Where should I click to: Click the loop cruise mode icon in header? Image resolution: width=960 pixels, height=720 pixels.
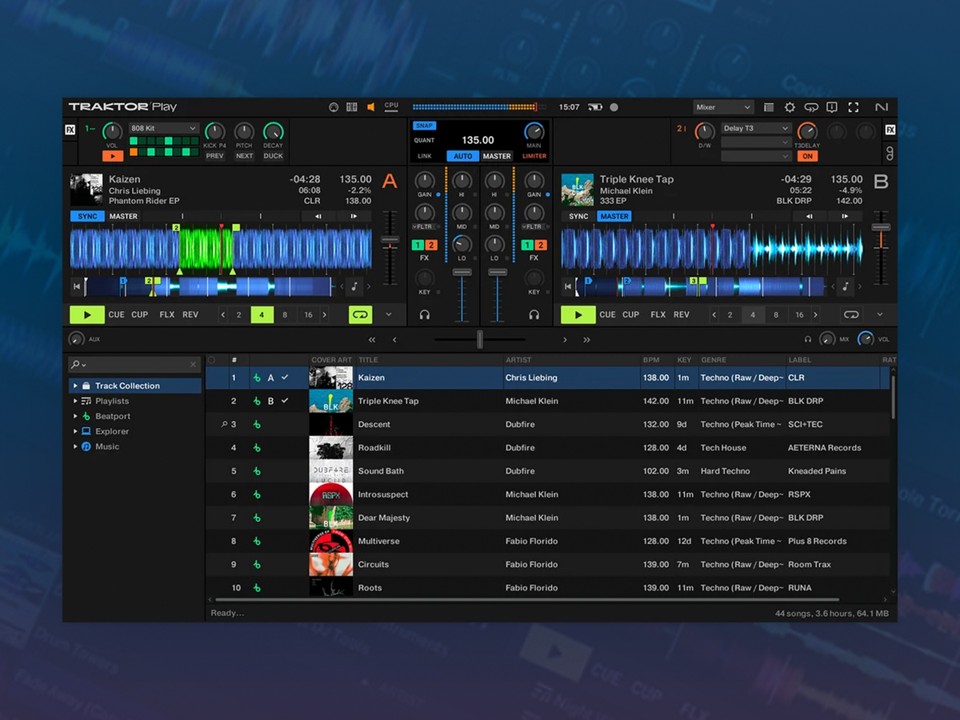pos(811,107)
